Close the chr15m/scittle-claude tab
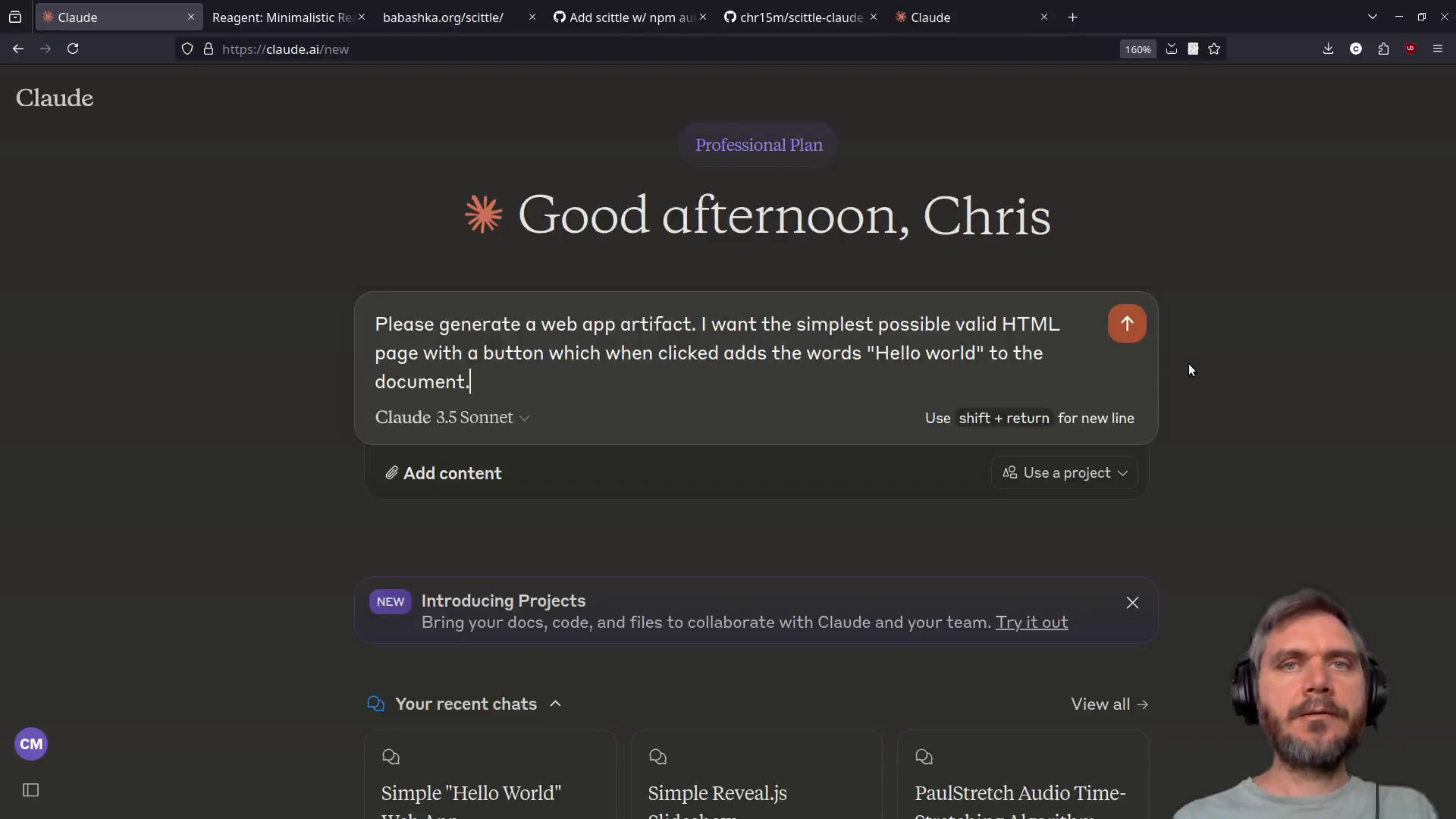The width and height of the screenshot is (1456, 819). tap(874, 17)
